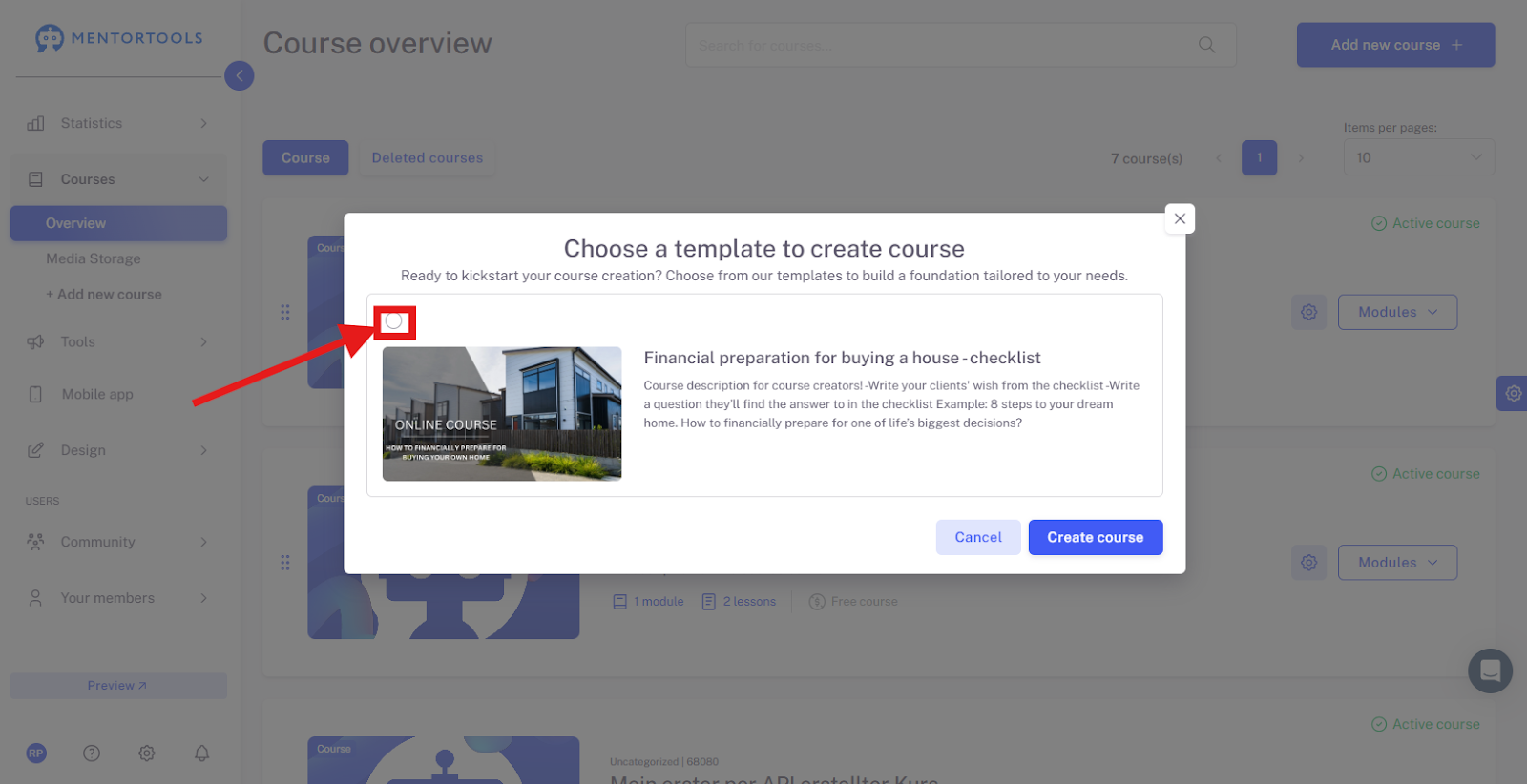The height and width of the screenshot is (784, 1527).
Task: Click the search magnifier icon
Action: [1207, 45]
